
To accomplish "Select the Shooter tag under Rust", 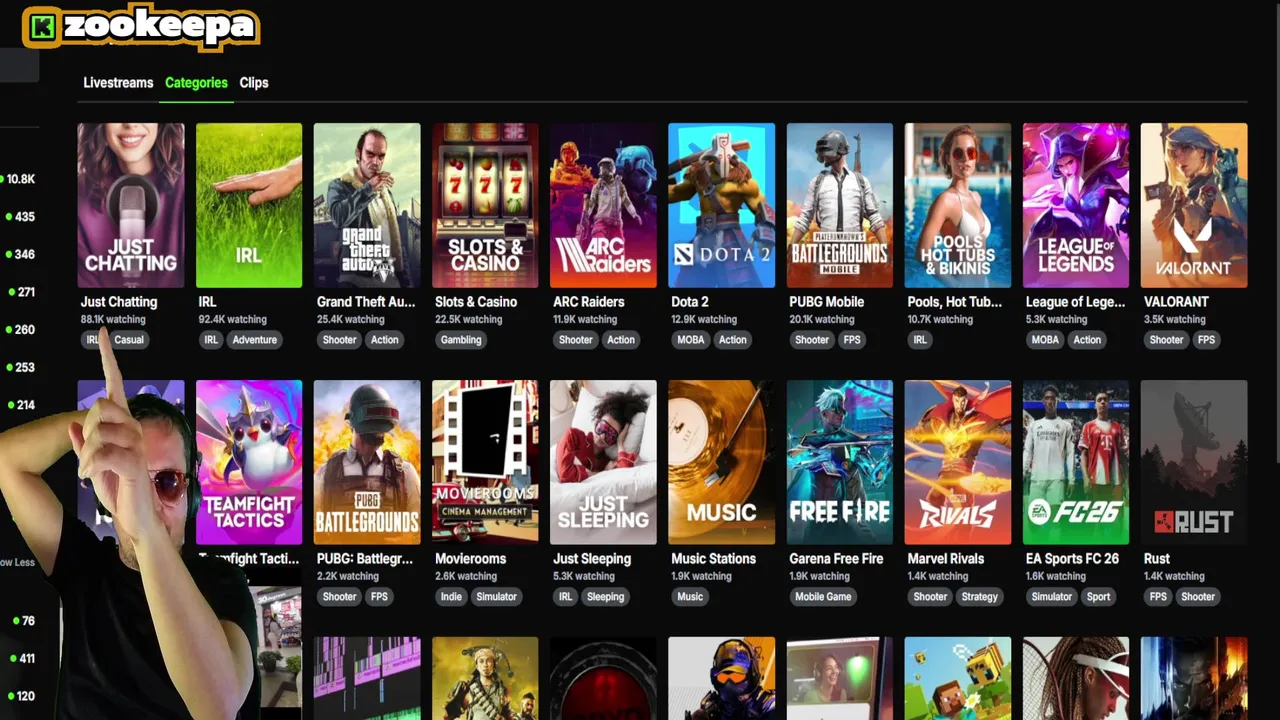I will [x=1198, y=597].
